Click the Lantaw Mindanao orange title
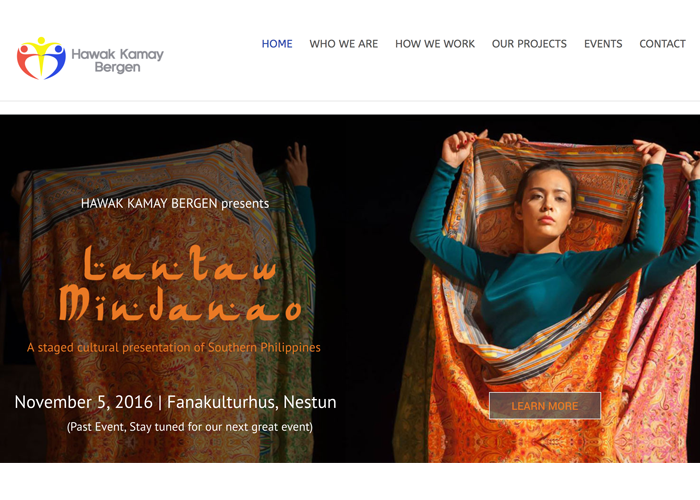700x500 pixels. click(x=180, y=284)
